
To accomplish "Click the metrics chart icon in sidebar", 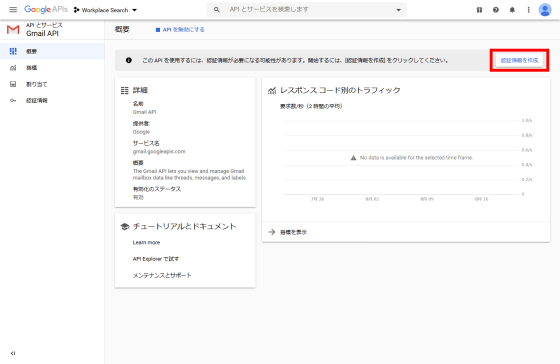I will (x=13, y=68).
